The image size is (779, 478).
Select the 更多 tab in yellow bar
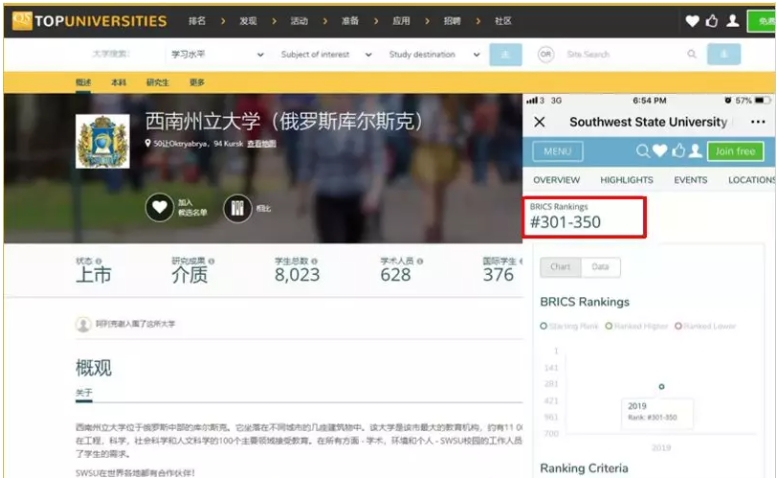tap(197, 82)
